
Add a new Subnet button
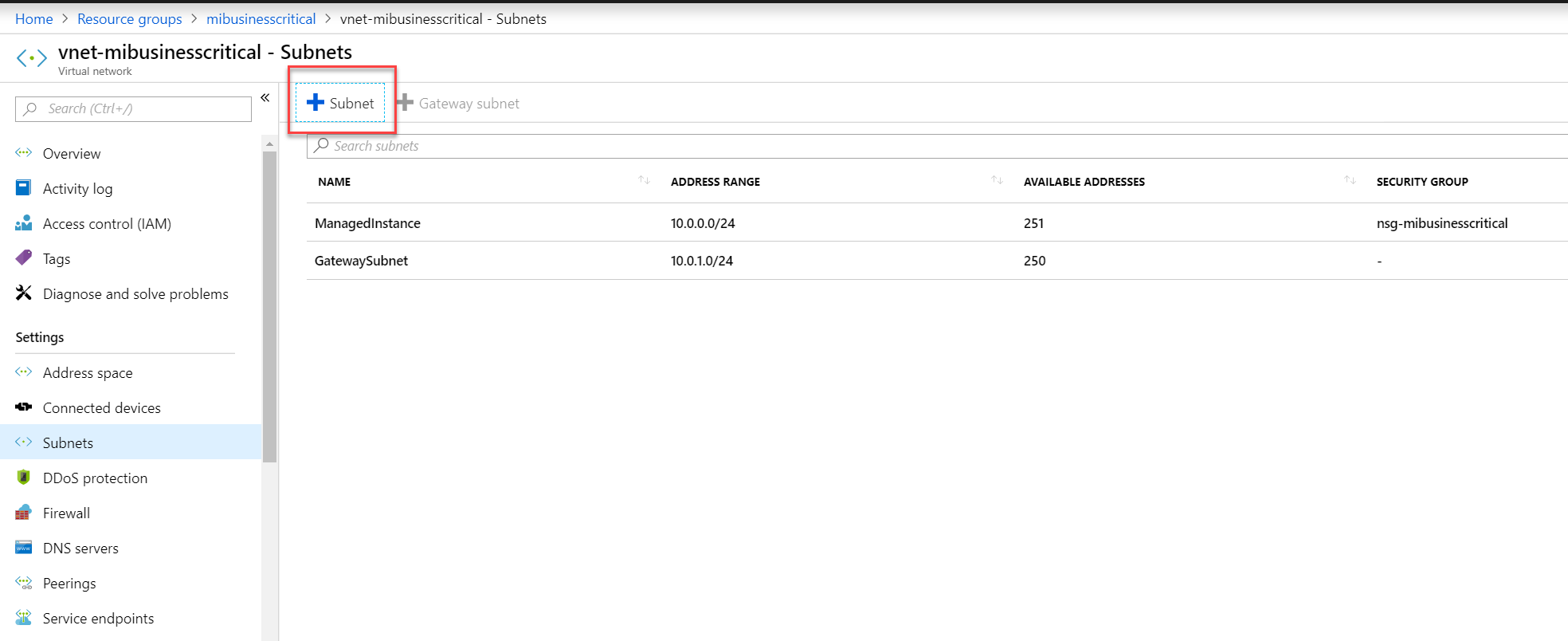(x=341, y=103)
